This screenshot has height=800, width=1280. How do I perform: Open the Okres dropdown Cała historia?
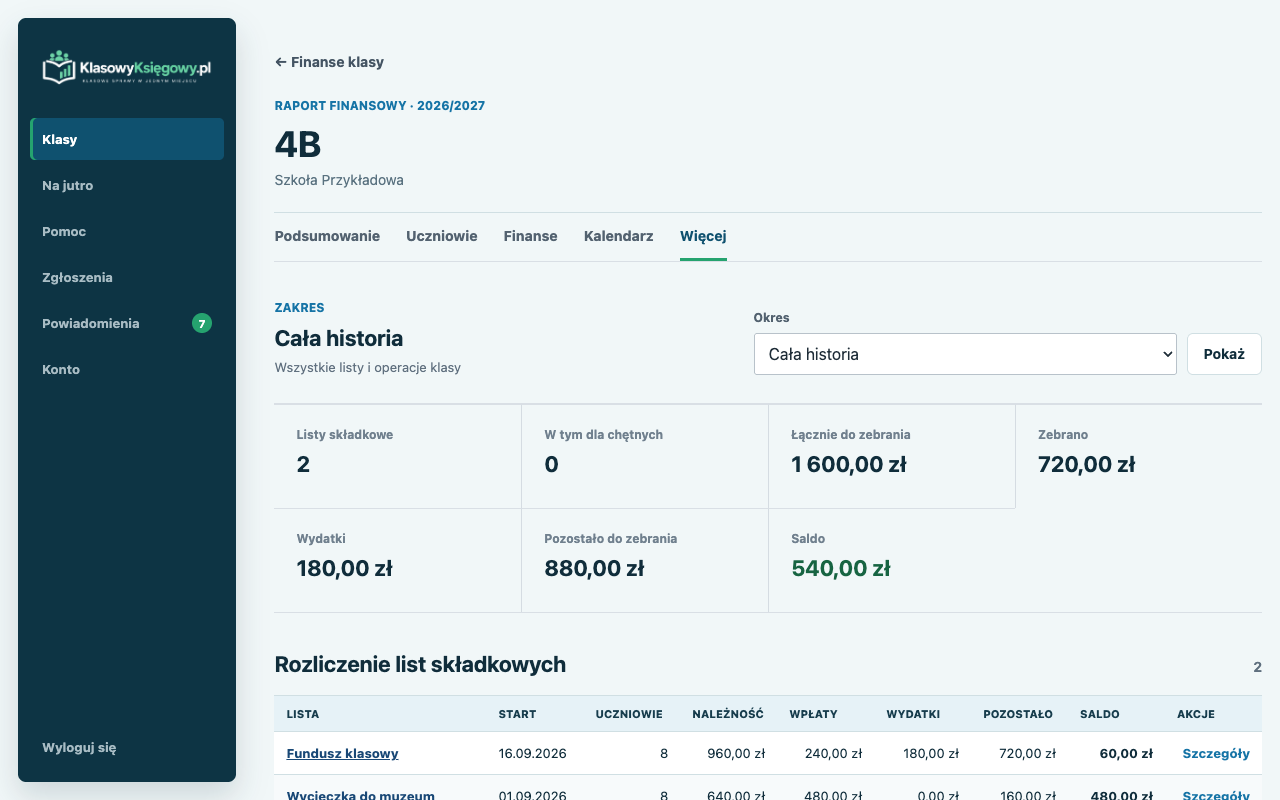965,354
